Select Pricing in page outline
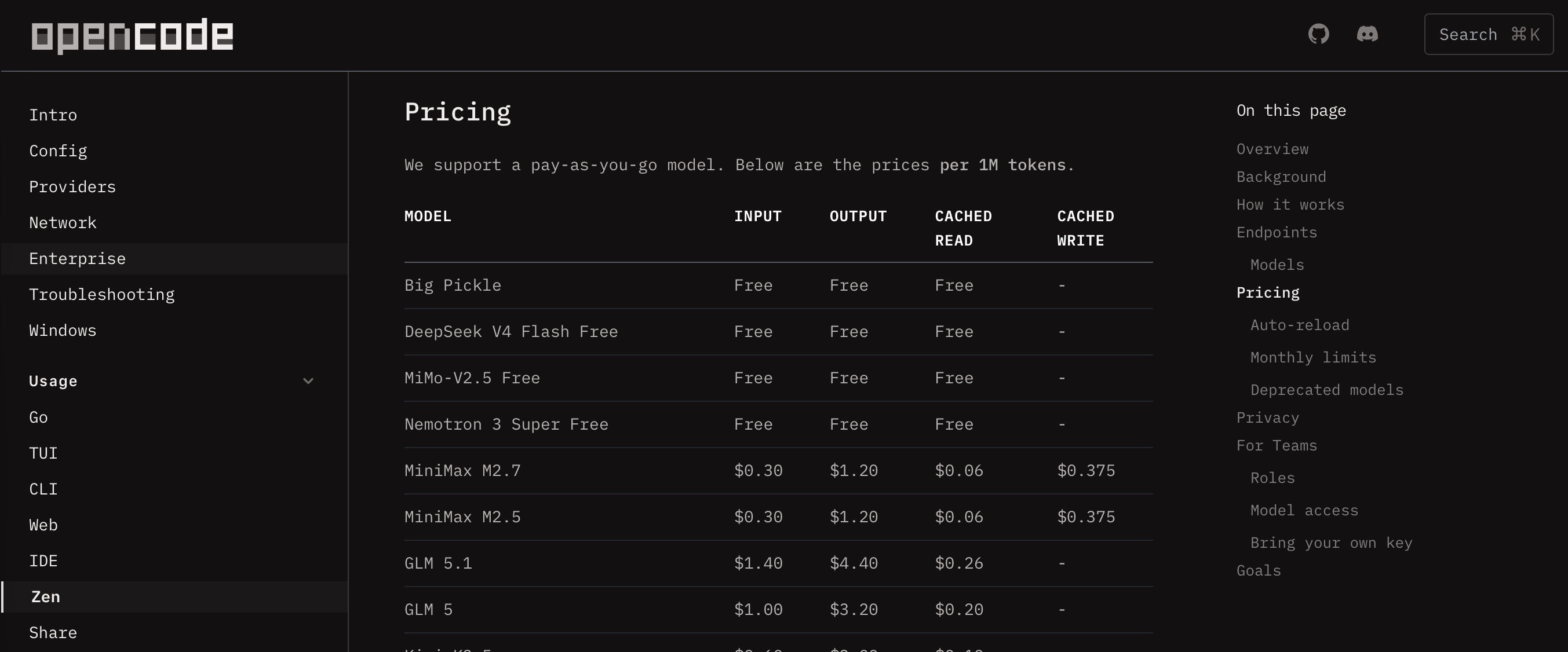This screenshot has width=1568, height=652. tap(1268, 292)
